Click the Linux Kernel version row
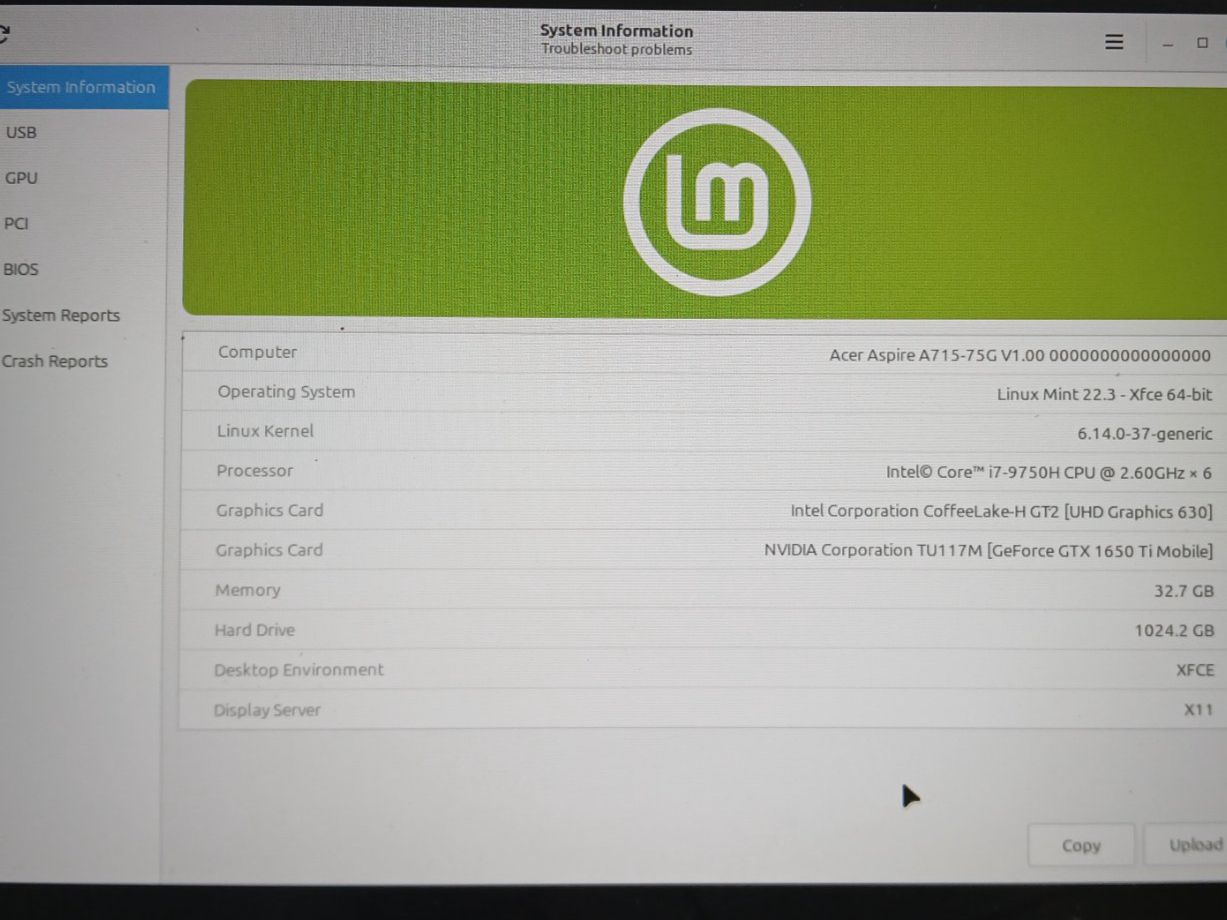The width and height of the screenshot is (1227, 920). (x=704, y=432)
